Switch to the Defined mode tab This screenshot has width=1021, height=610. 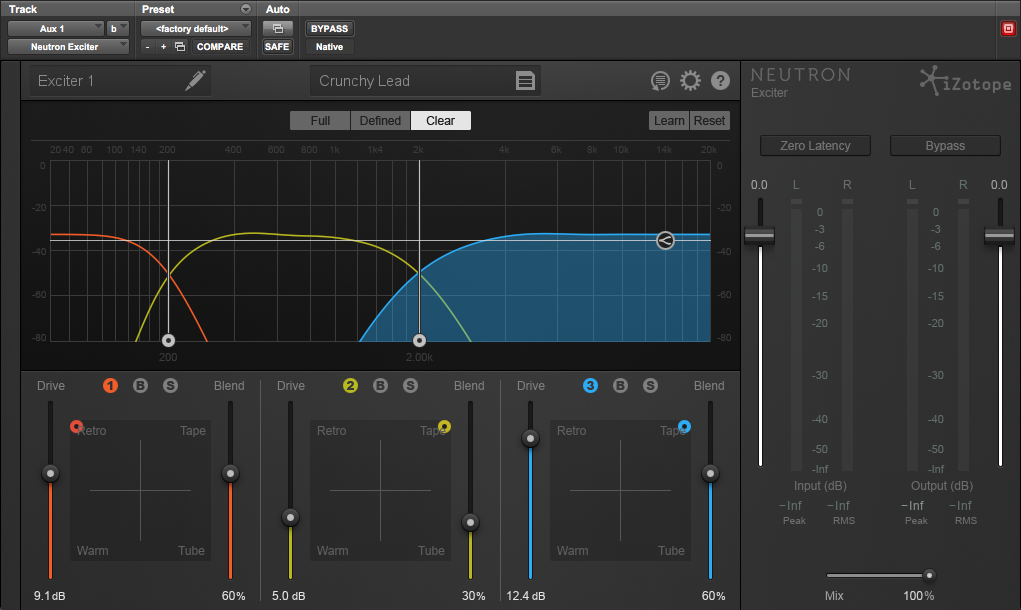(x=380, y=121)
